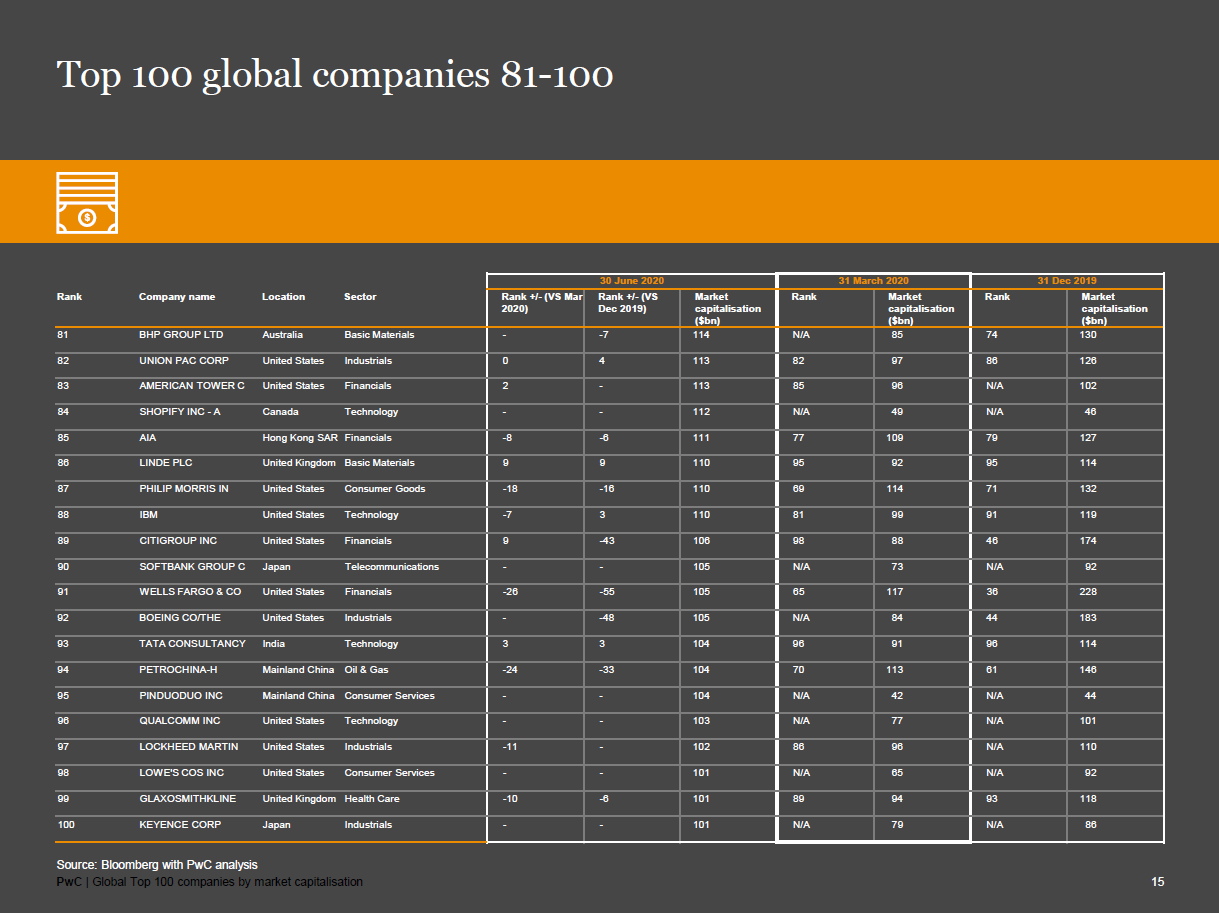Click the money bill icon in orange banner

coord(87,203)
